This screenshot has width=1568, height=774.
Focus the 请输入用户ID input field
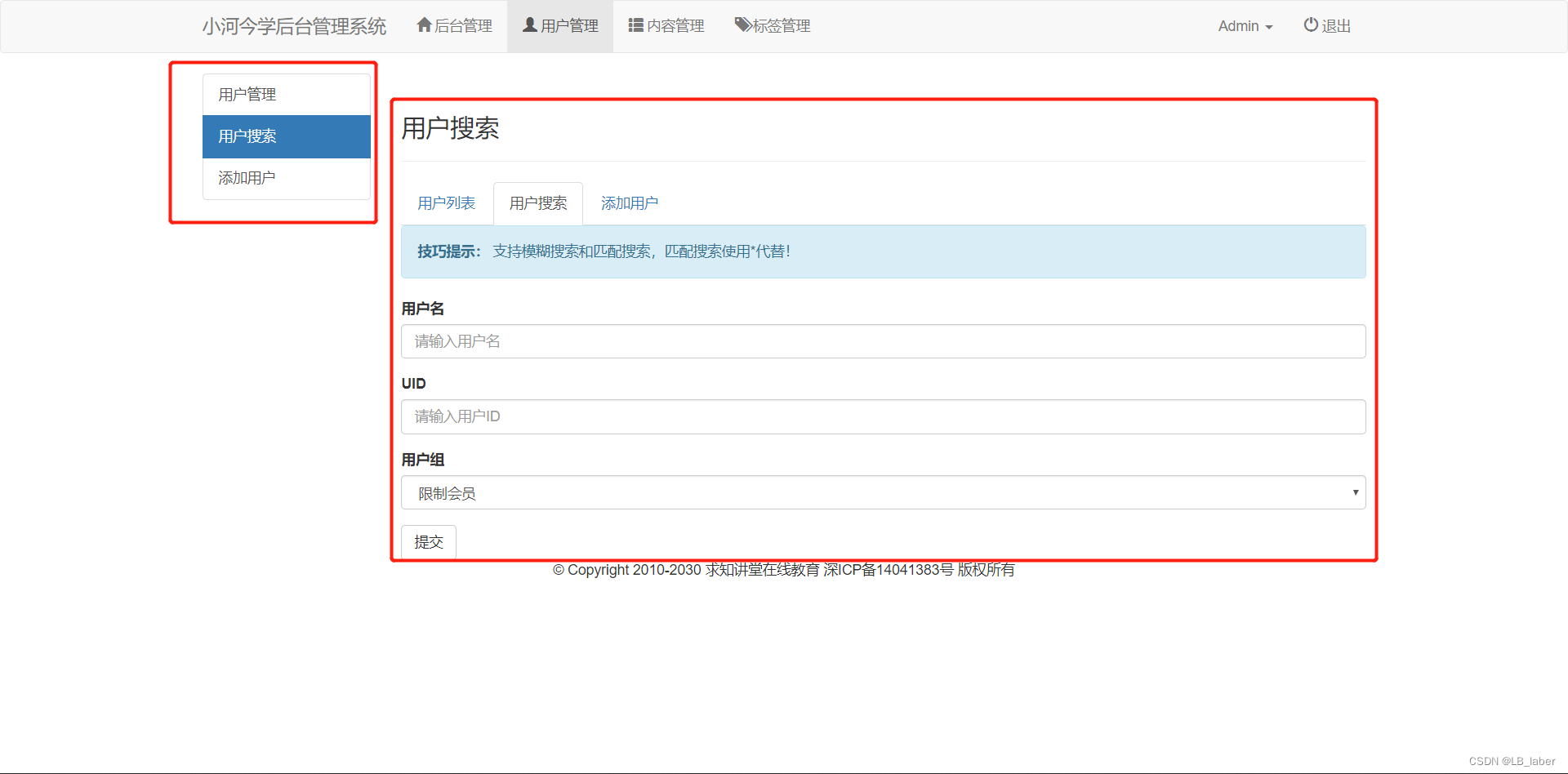(883, 416)
